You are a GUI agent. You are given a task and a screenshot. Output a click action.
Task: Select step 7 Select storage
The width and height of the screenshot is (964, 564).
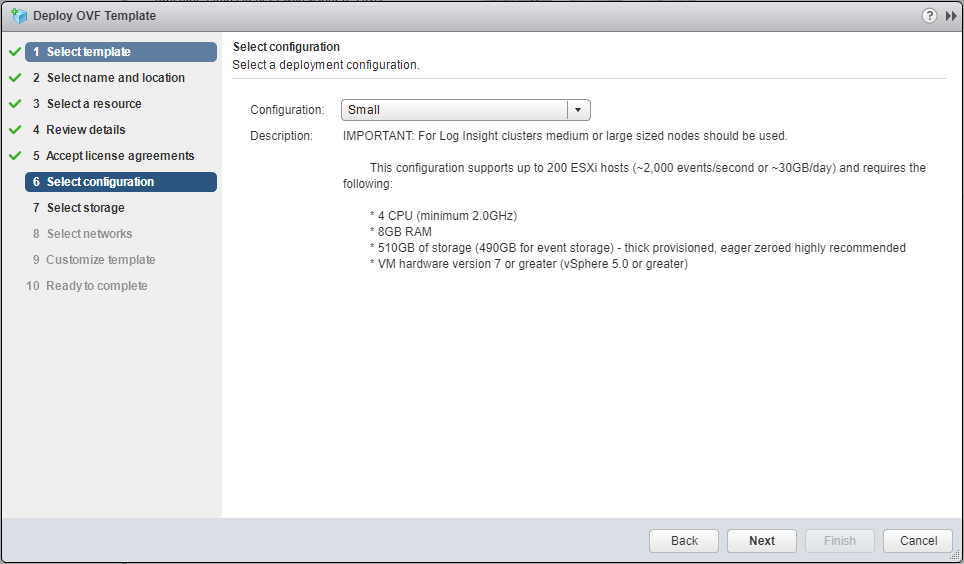click(85, 208)
